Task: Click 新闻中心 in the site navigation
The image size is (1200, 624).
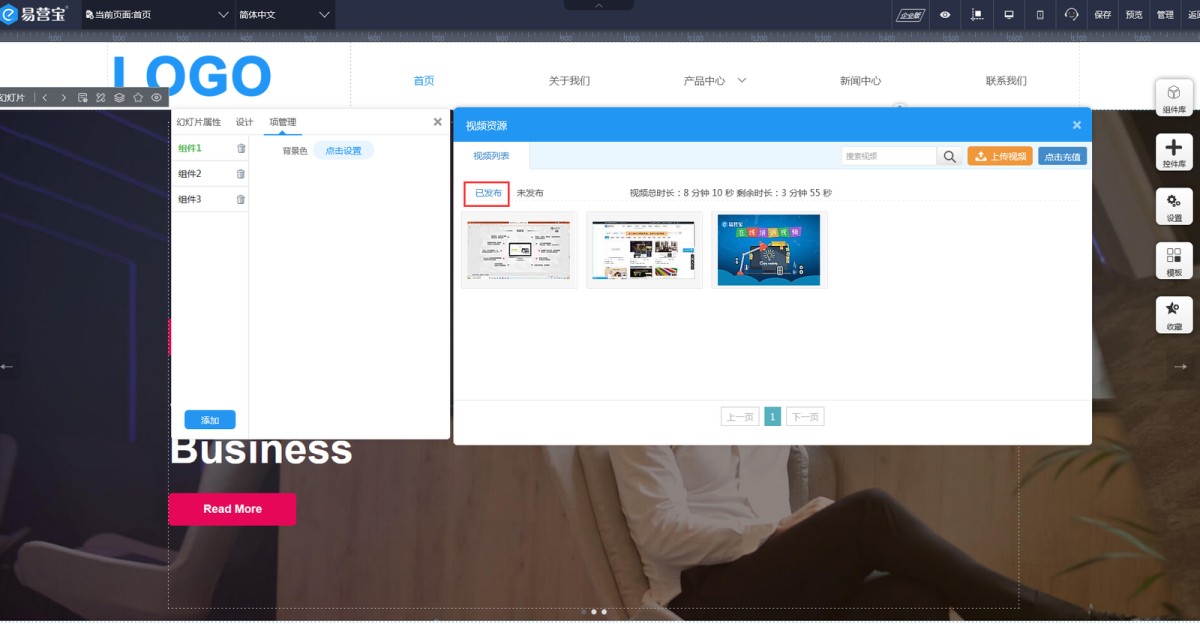Action: [860, 81]
